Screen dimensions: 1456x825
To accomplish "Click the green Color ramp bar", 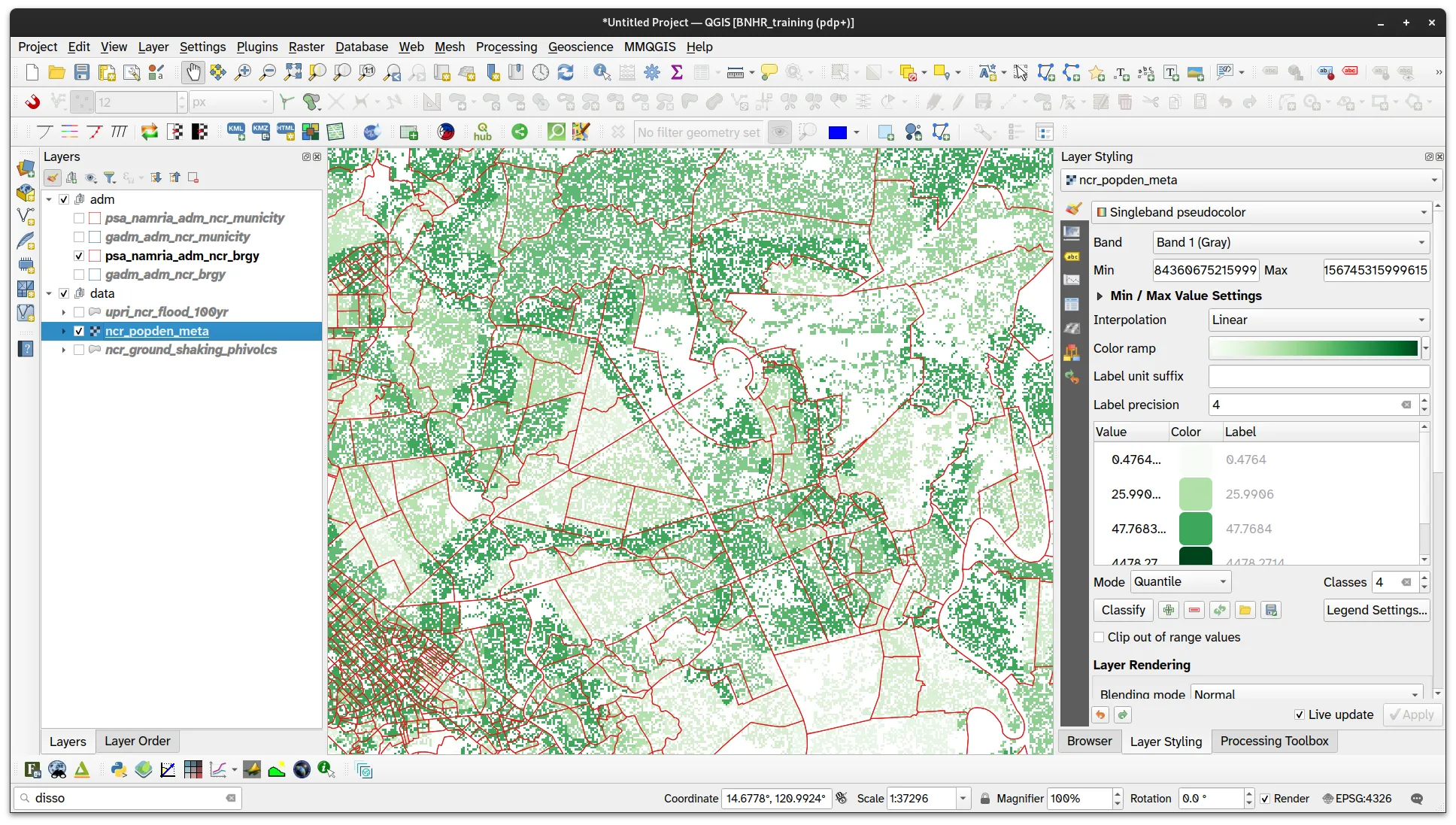I will [1313, 348].
